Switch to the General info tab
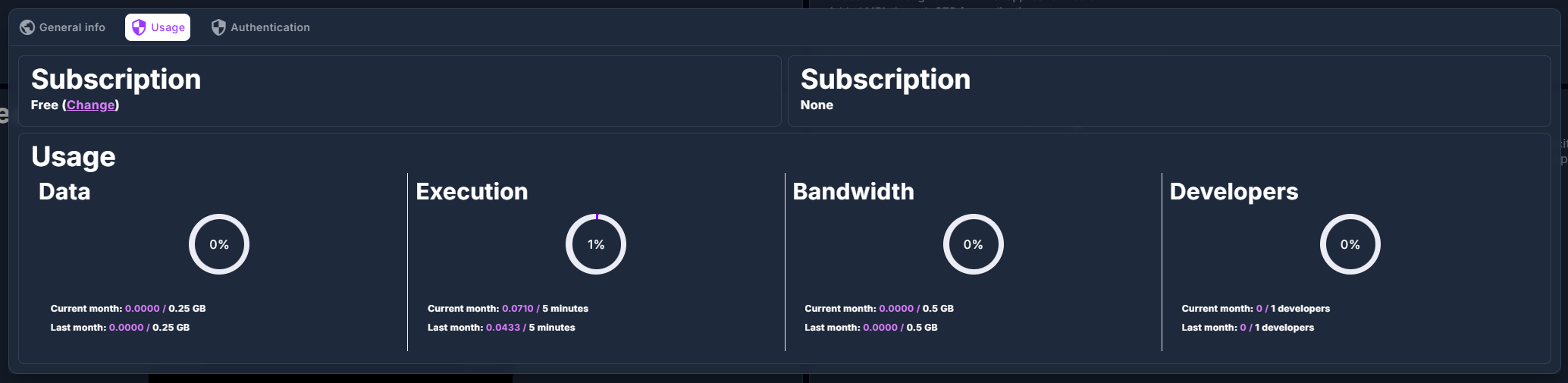Viewport: 1568px width, 383px height. (72, 27)
